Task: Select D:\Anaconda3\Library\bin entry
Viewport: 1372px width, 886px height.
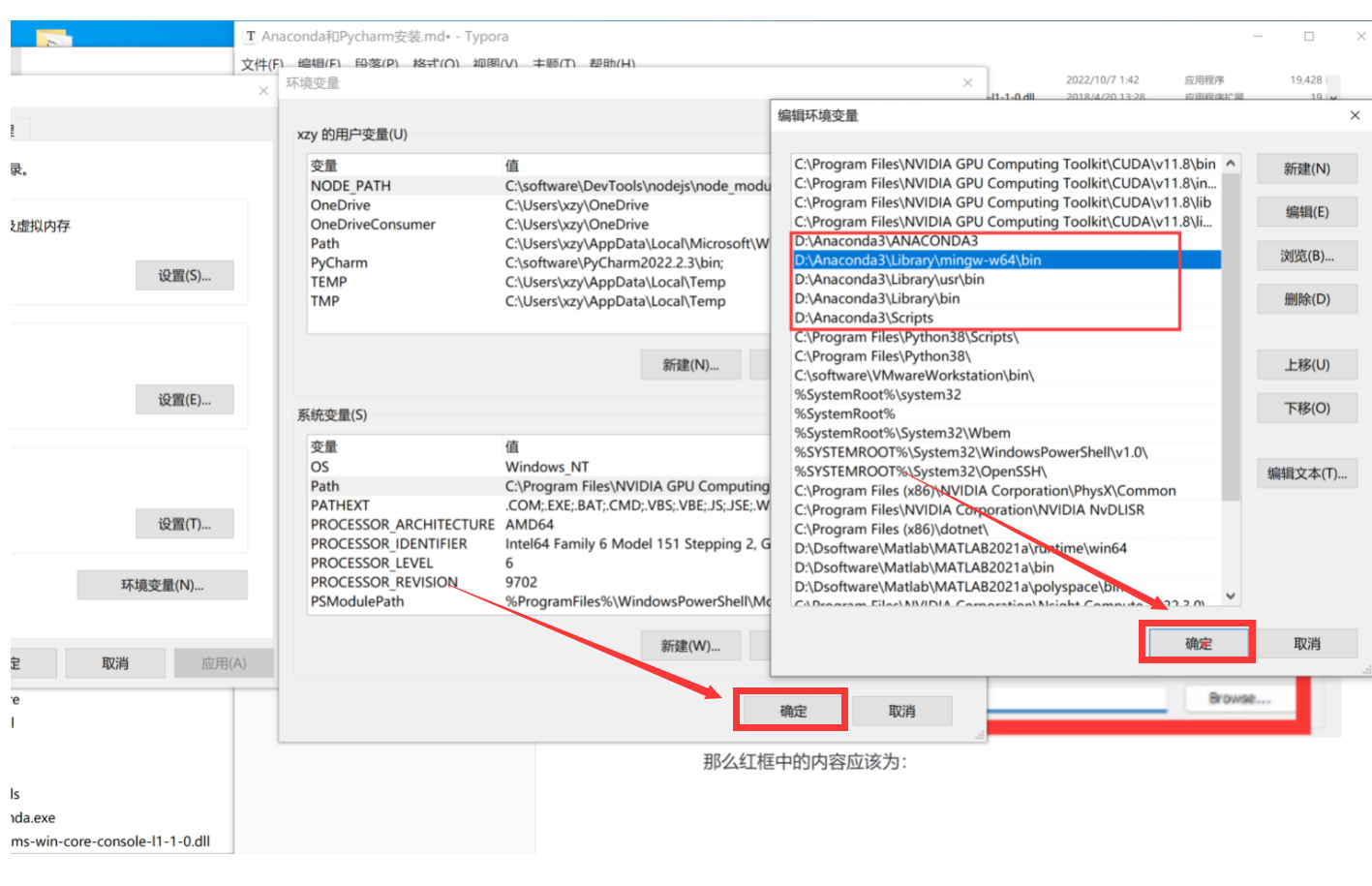Action: 1006,299
